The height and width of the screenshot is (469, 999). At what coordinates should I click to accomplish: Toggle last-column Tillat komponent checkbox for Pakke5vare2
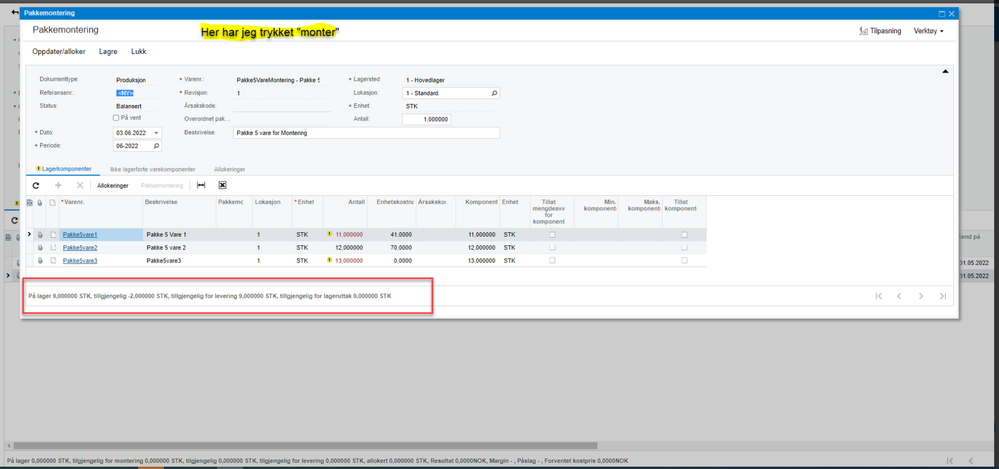point(684,247)
